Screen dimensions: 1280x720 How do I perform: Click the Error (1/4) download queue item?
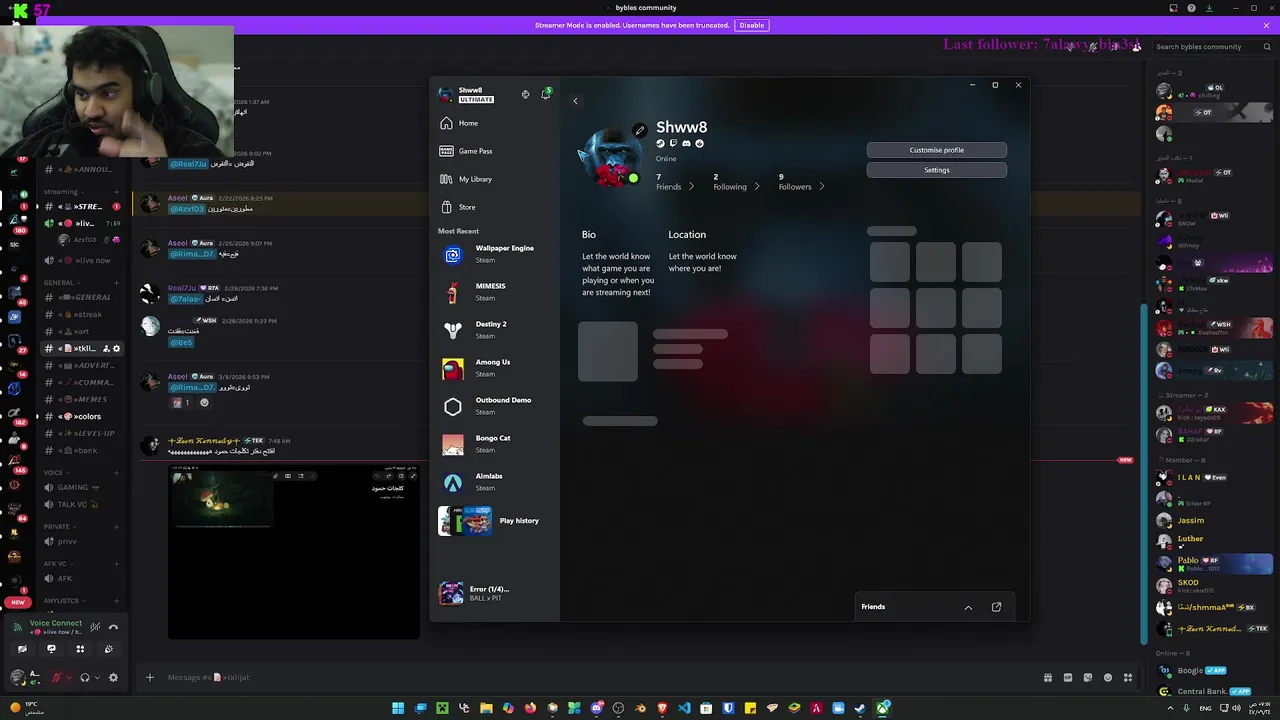[x=494, y=593]
